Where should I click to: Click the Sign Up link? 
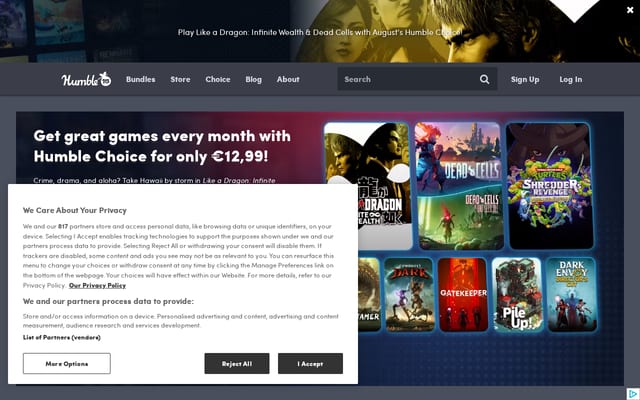525,79
